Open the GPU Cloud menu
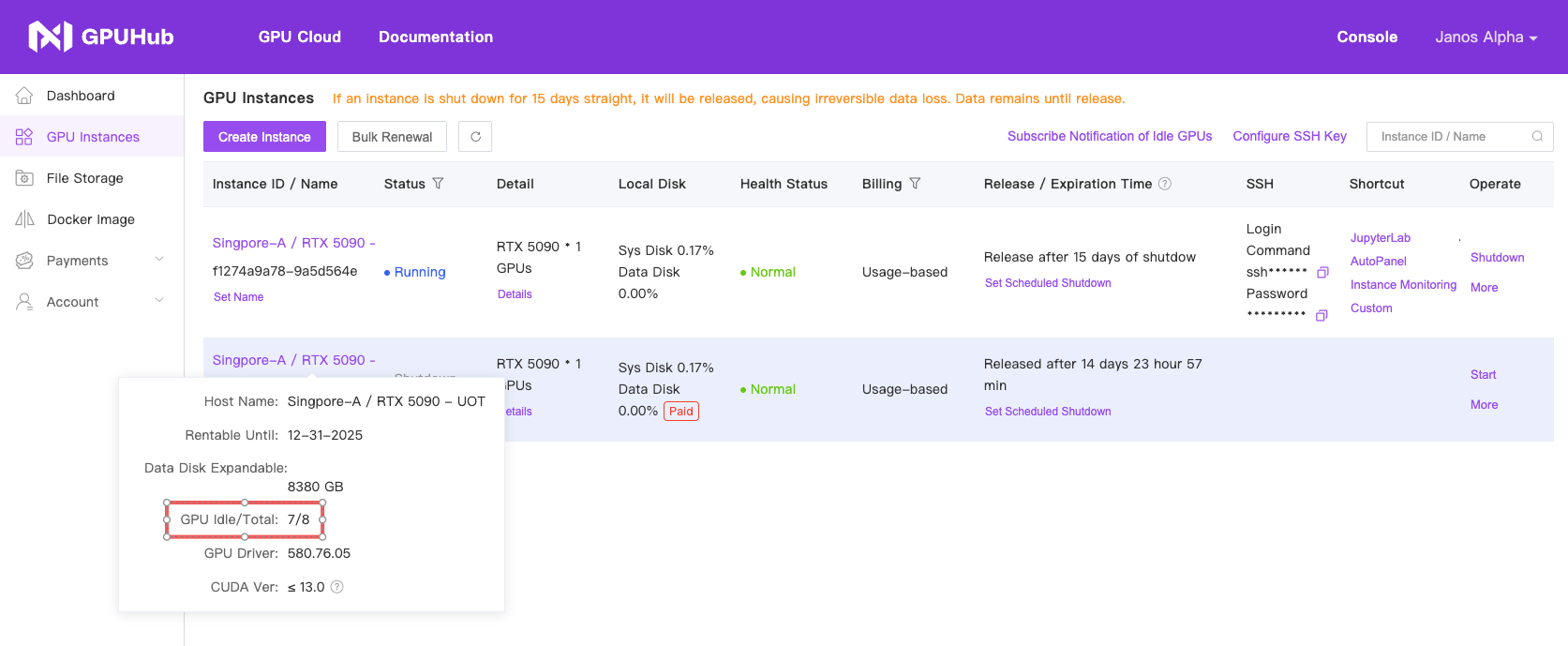The height and width of the screenshot is (646, 1568). [x=300, y=38]
